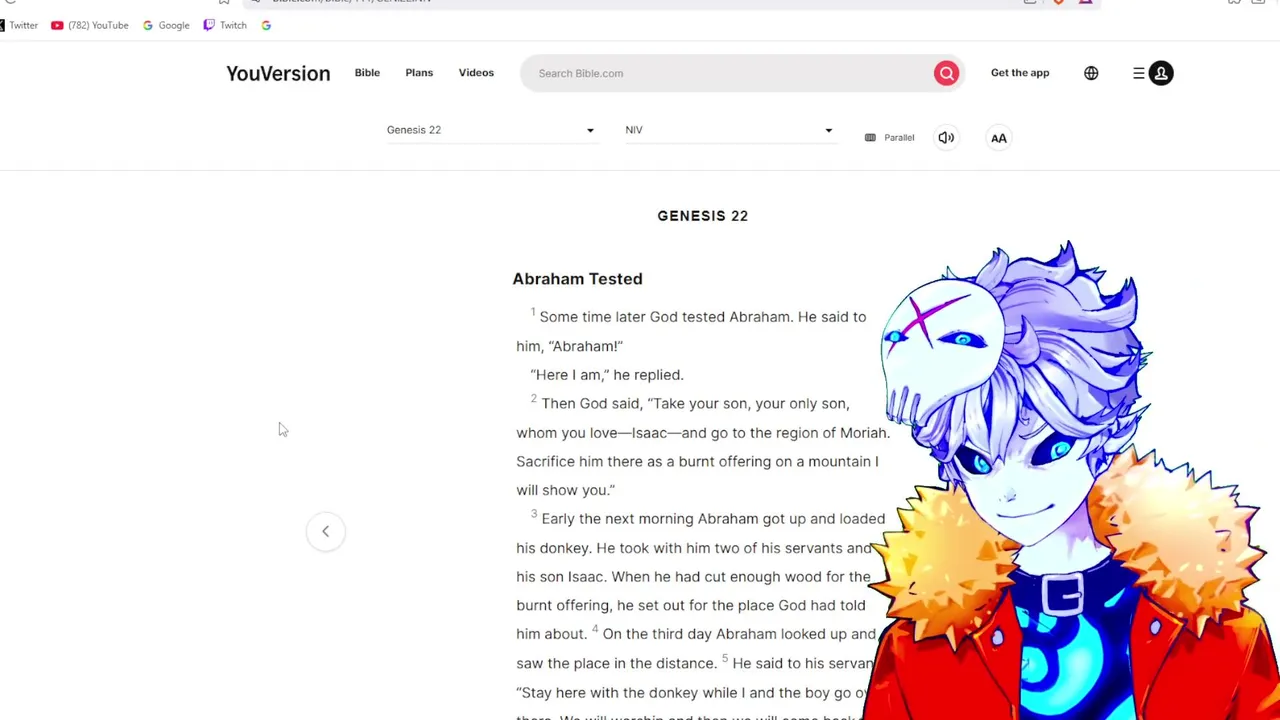Image resolution: width=1280 pixels, height=720 pixels.
Task: Click the red search button icon
Action: coord(946,73)
